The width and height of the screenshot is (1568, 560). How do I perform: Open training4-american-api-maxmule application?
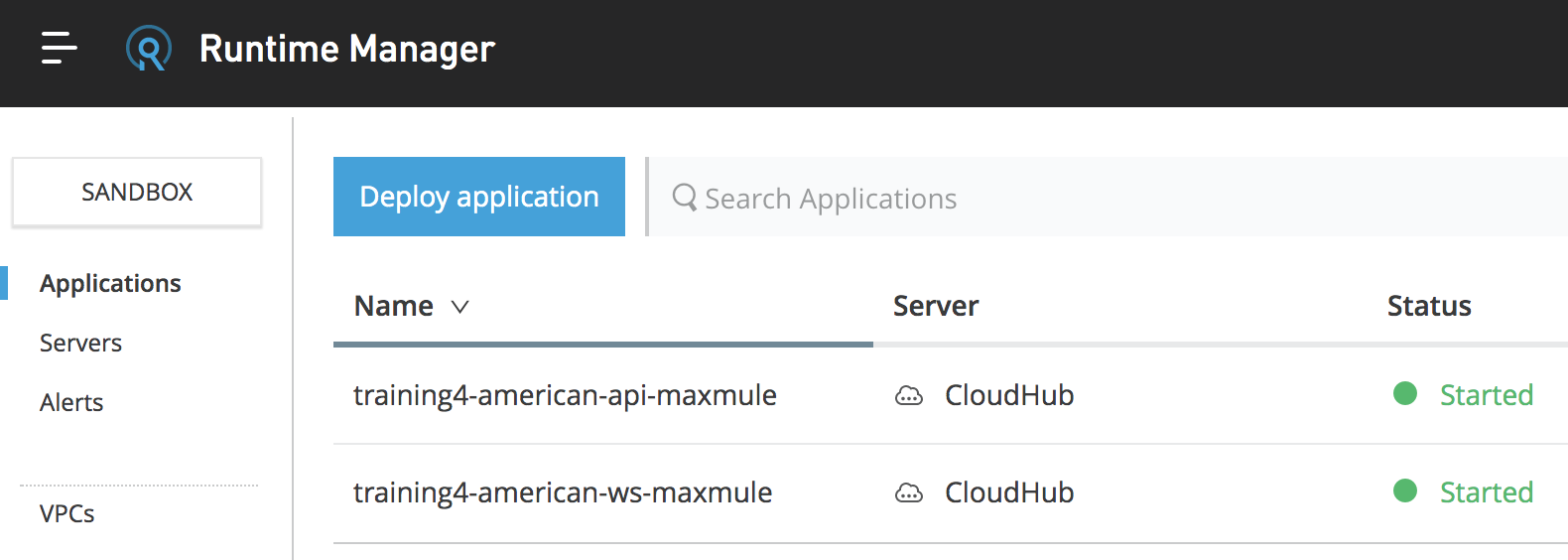pos(565,395)
